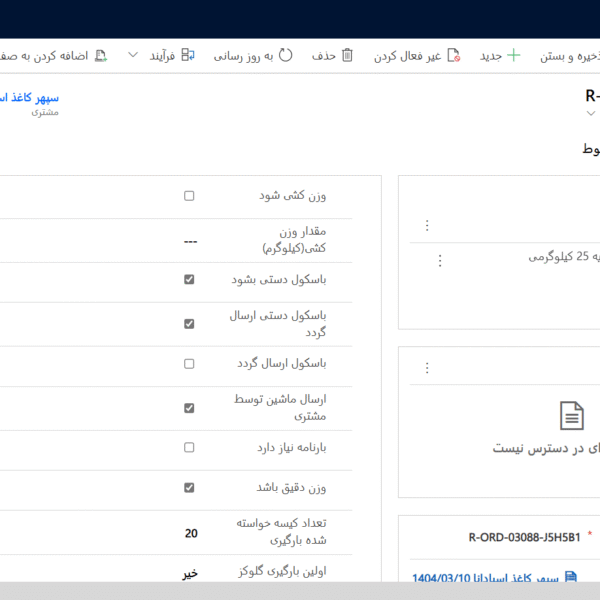Screen dimensions: 600x600
Task: Click the trash Delete (حذف) icon
Action: click(347, 56)
